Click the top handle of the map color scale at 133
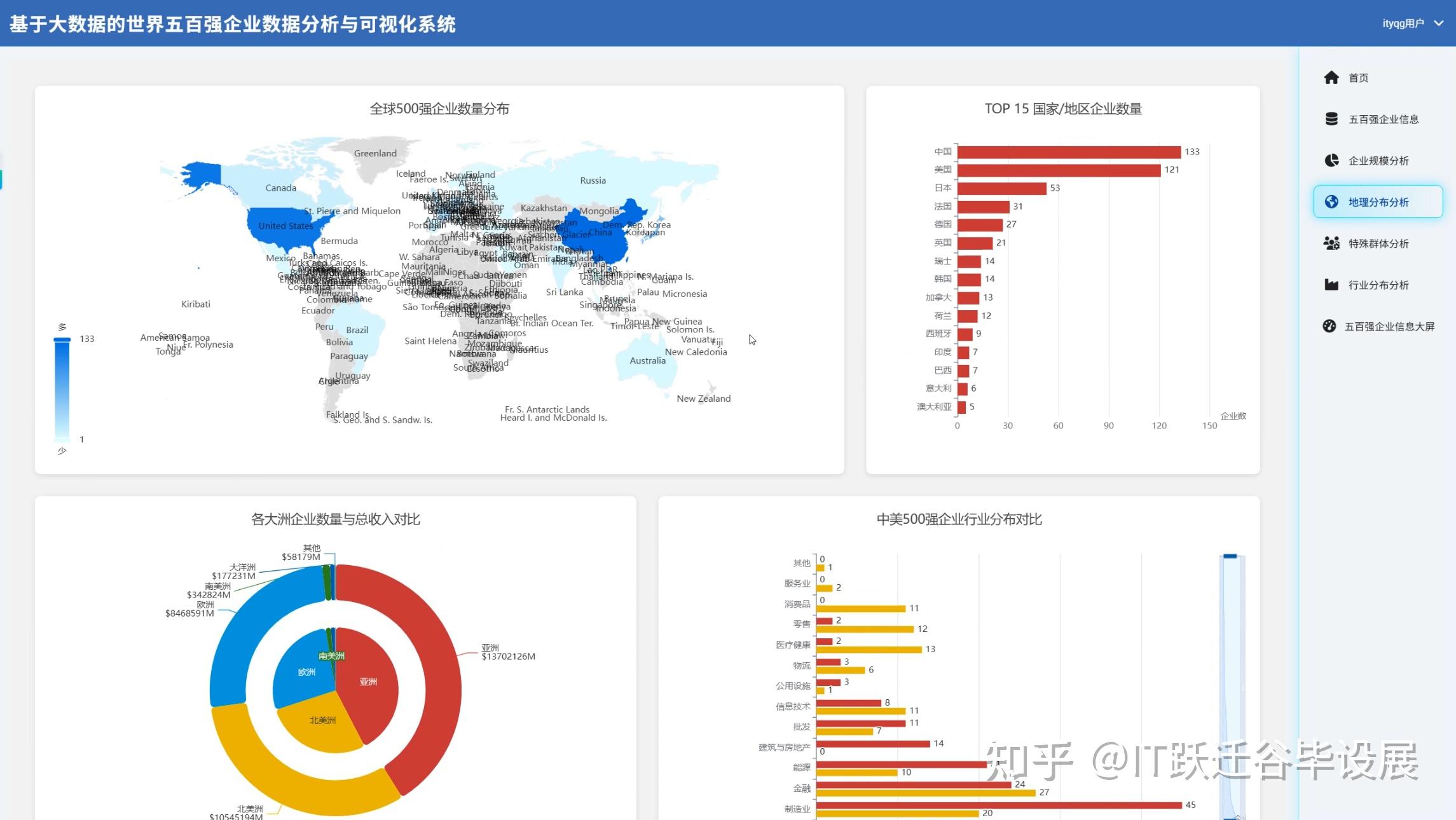Image resolution: width=1456 pixels, height=820 pixels. click(62, 339)
